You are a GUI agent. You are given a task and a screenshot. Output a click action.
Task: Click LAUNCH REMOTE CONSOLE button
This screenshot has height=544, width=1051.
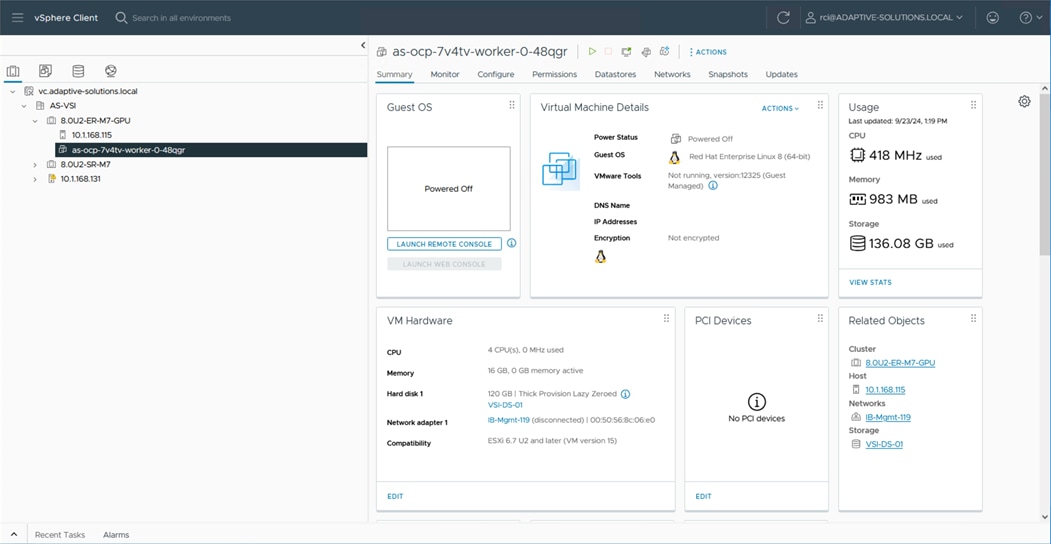444,244
